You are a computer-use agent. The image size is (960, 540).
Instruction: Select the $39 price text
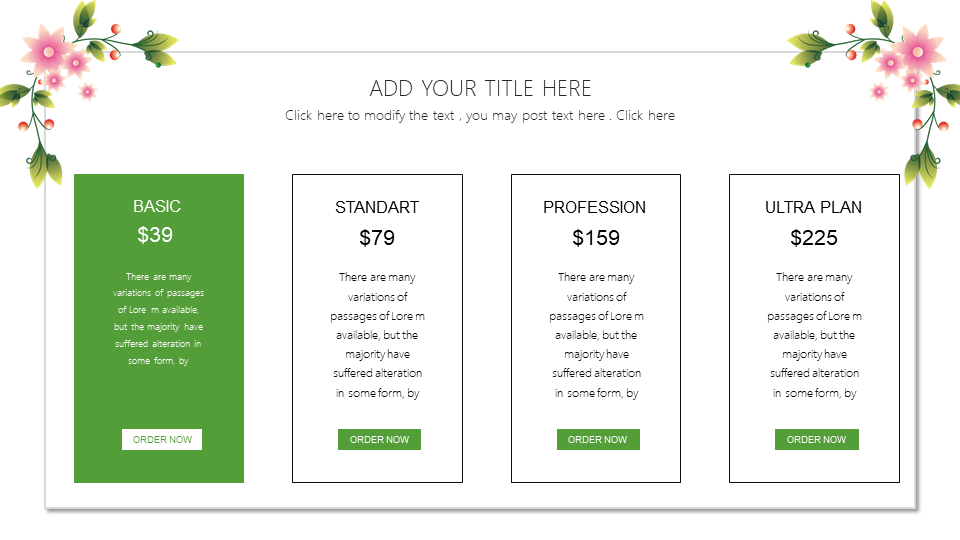coord(155,235)
